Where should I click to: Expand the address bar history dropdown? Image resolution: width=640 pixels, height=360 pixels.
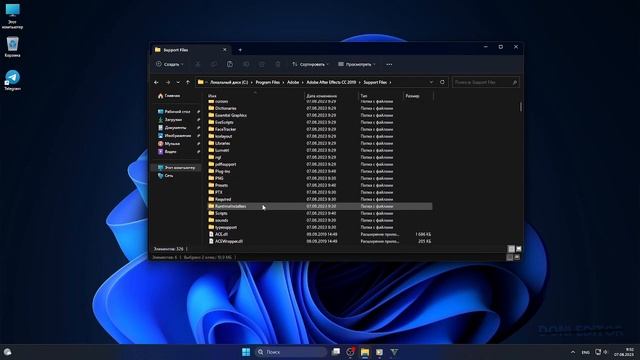coord(431,82)
